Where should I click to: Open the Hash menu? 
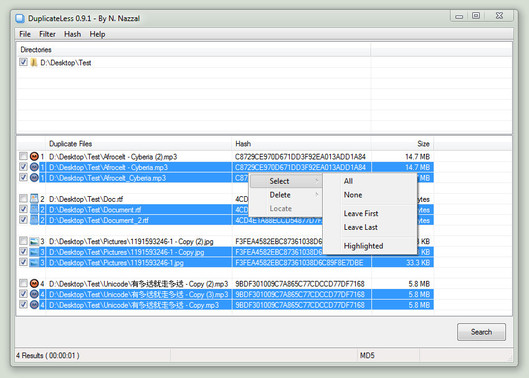click(x=73, y=34)
